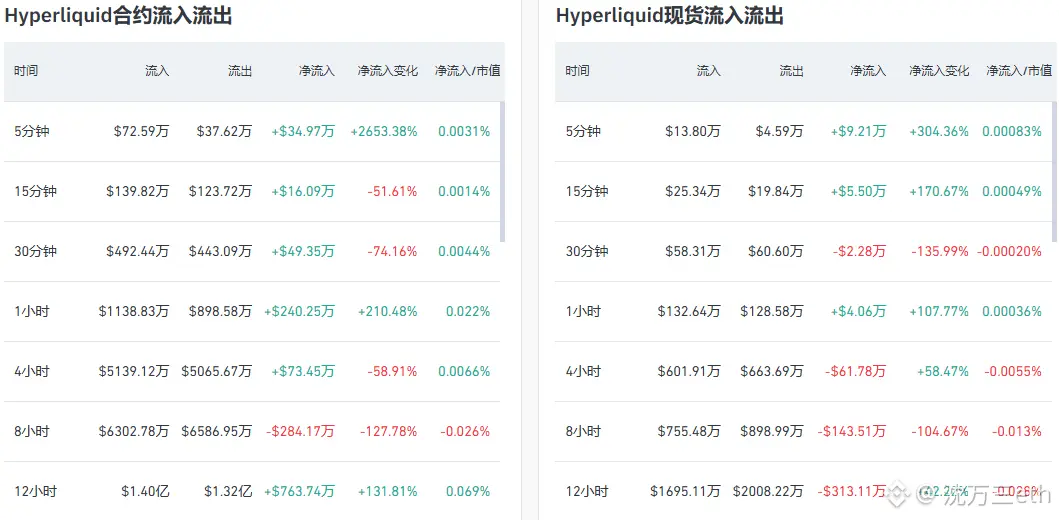Click the $6302.78万 inflow cell
Image resolution: width=1059 pixels, height=520 pixels.
pos(134,432)
